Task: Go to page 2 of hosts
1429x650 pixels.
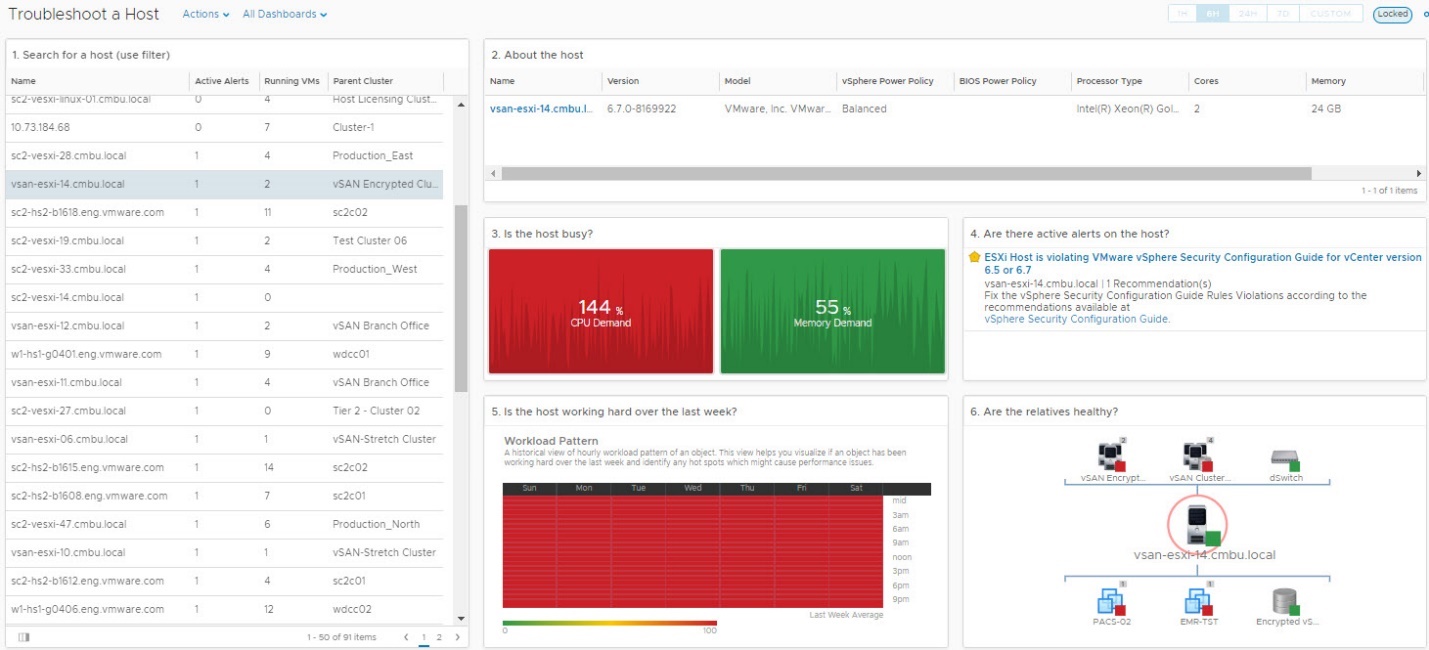Action: tap(438, 637)
